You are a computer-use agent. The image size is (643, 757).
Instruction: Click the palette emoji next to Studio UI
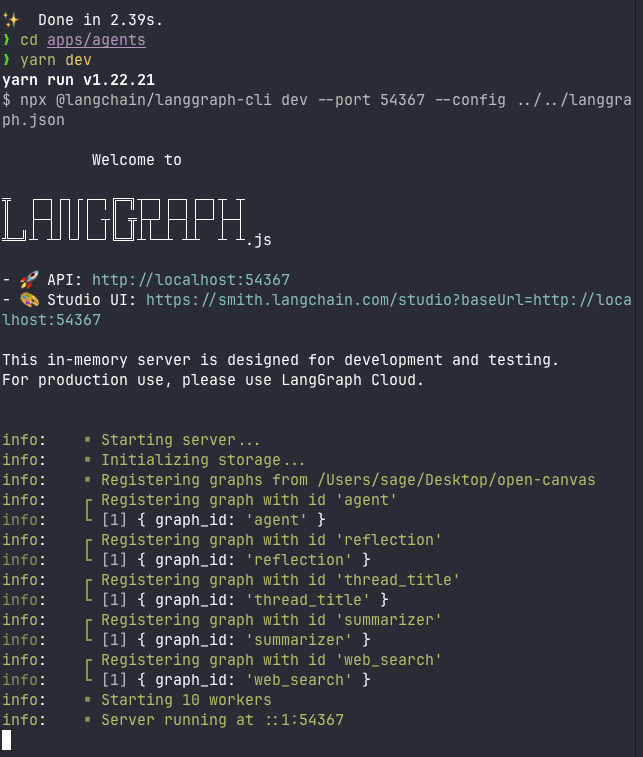tap(29, 300)
